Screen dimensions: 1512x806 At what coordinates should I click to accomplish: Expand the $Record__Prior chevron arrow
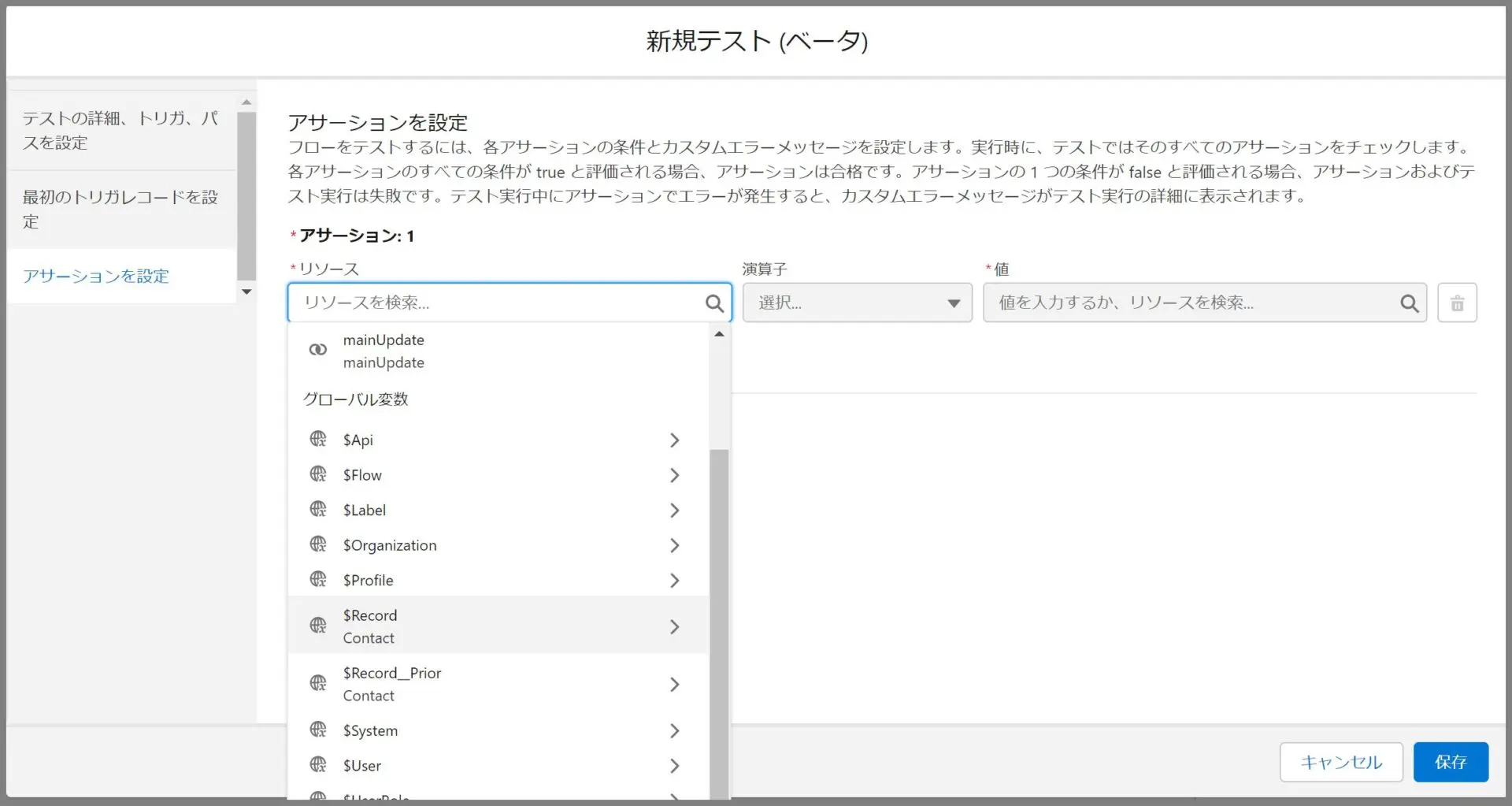click(674, 684)
